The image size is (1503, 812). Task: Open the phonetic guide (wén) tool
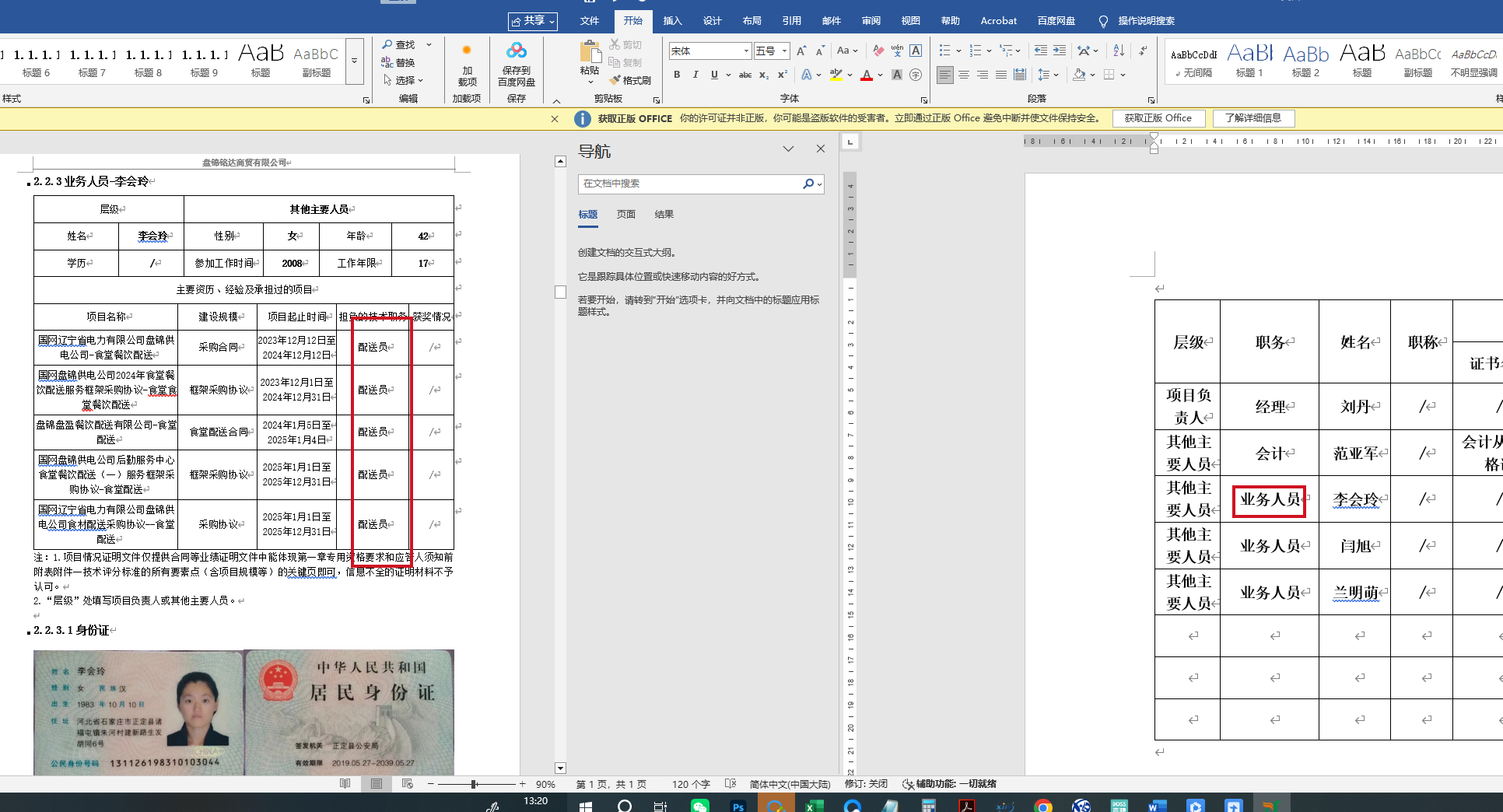point(897,51)
